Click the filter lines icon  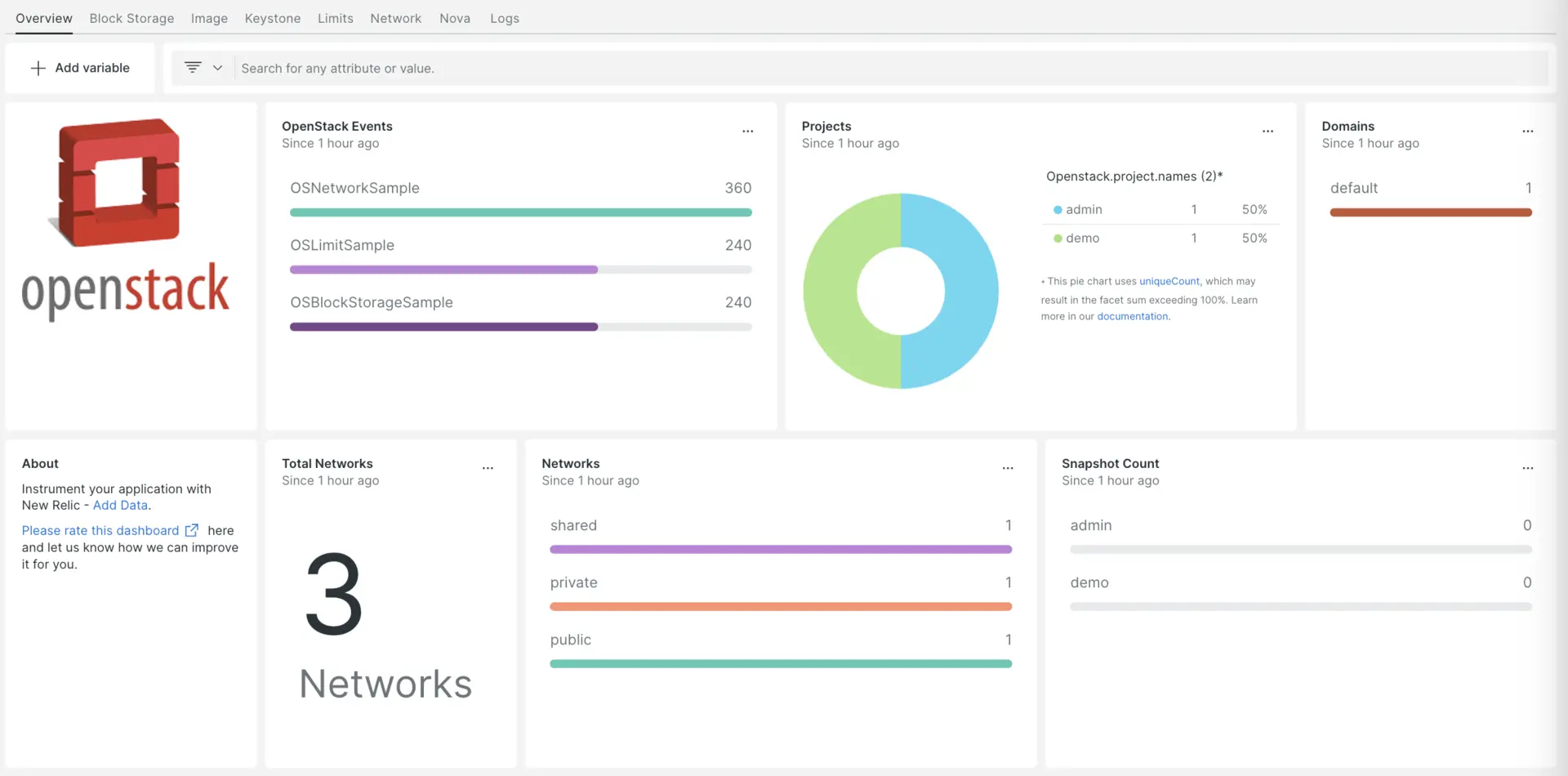[193, 68]
